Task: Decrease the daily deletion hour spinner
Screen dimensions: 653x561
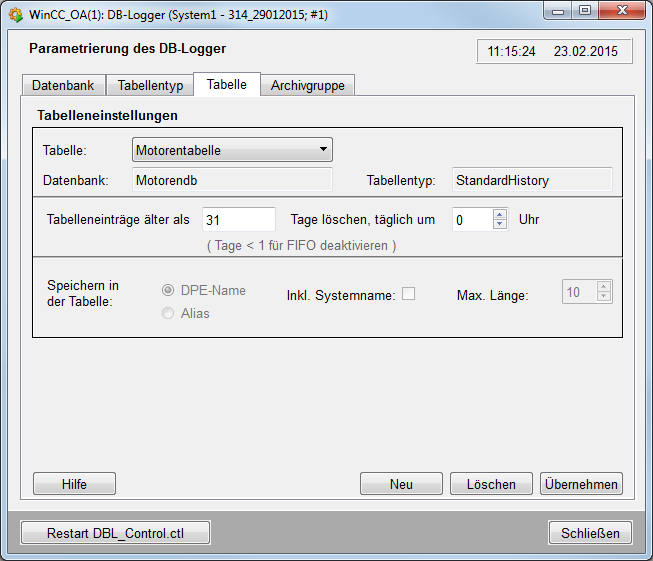Action: click(x=499, y=224)
